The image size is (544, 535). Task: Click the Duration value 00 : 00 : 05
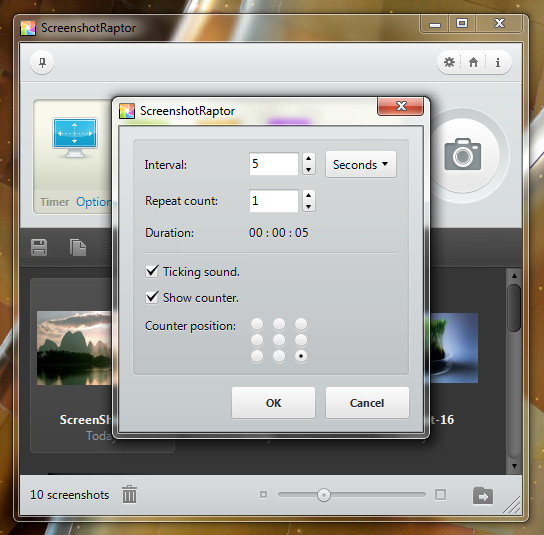279,233
